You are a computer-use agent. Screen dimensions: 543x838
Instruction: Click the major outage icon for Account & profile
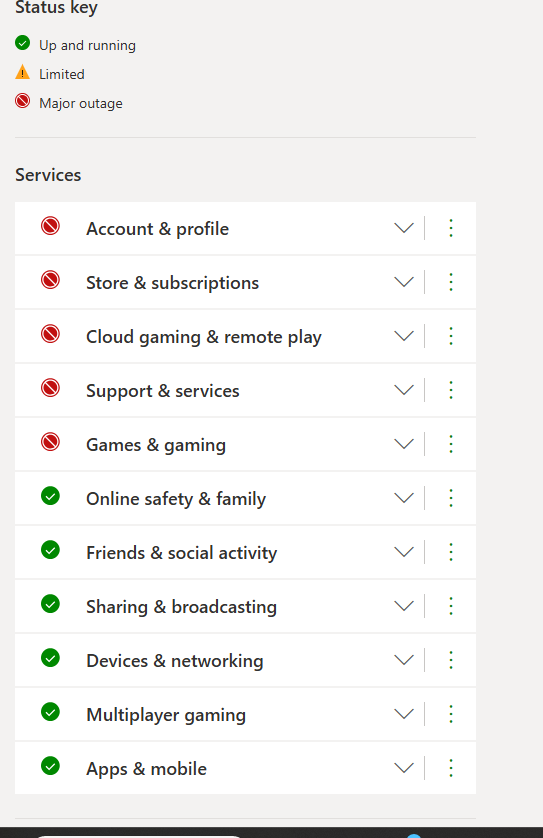click(50, 226)
